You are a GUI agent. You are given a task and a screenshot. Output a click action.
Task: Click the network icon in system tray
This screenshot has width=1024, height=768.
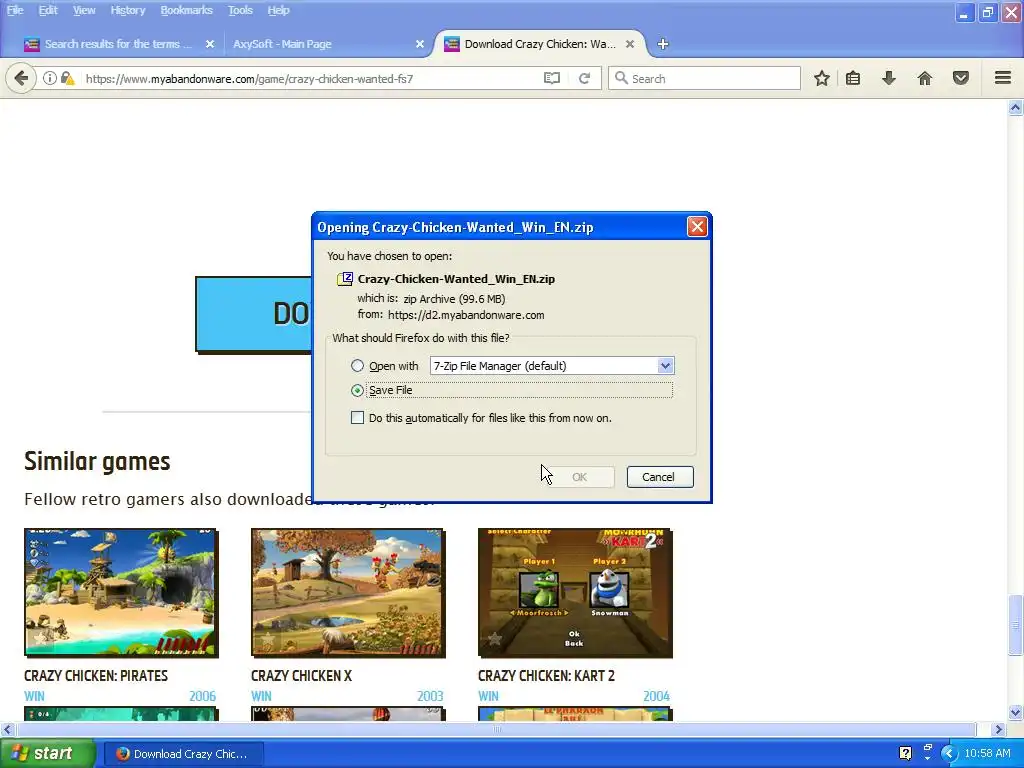coord(928,749)
